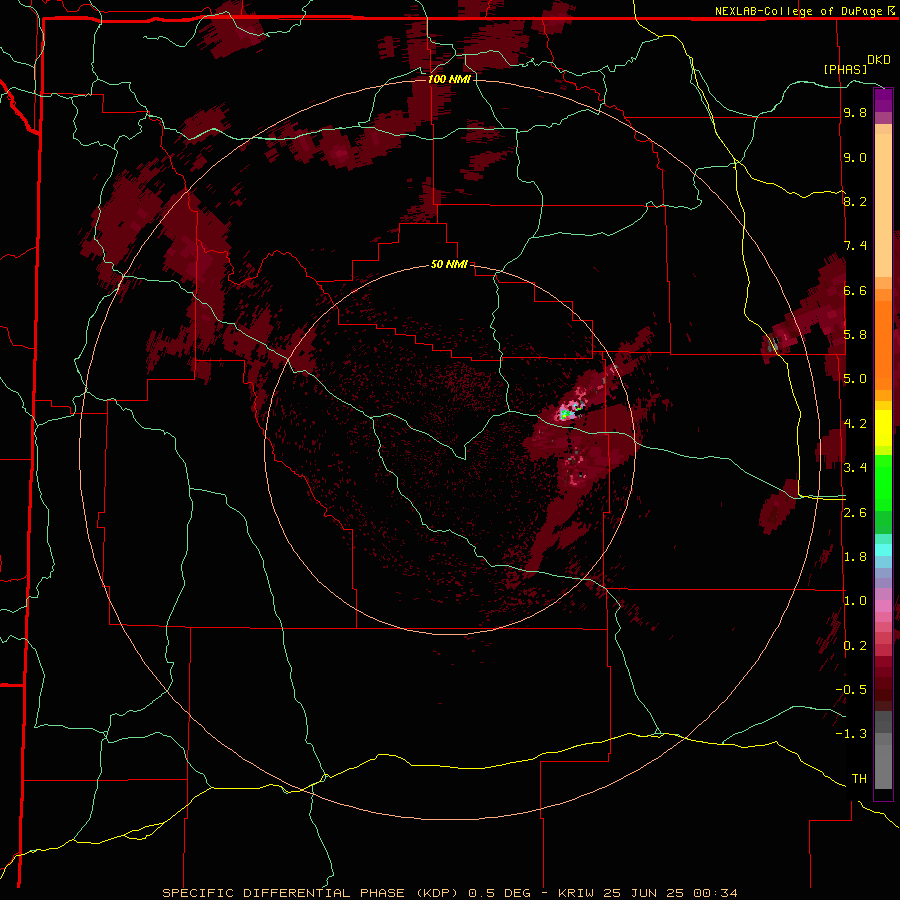Click the bright green-white KDP storm core
This screenshot has height=900, width=900.
pos(565,413)
